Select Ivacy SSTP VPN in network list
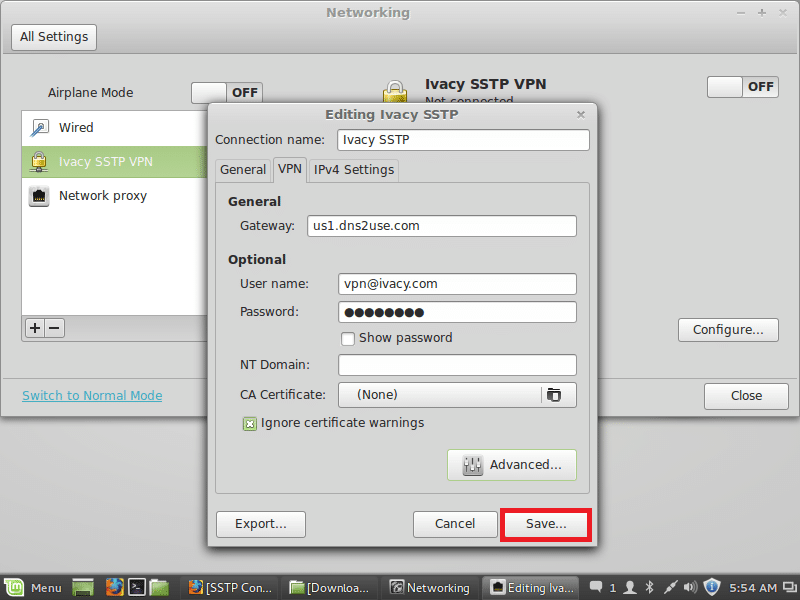This screenshot has height=600, width=800. pyautogui.click(x=114, y=162)
